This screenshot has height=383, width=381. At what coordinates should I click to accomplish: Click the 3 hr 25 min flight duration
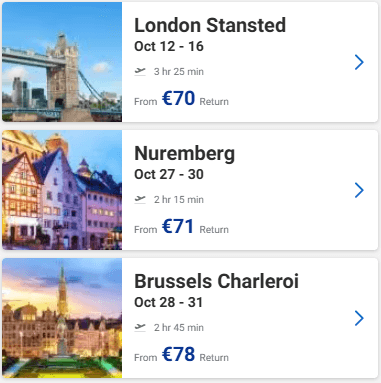pyautogui.click(x=179, y=72)
